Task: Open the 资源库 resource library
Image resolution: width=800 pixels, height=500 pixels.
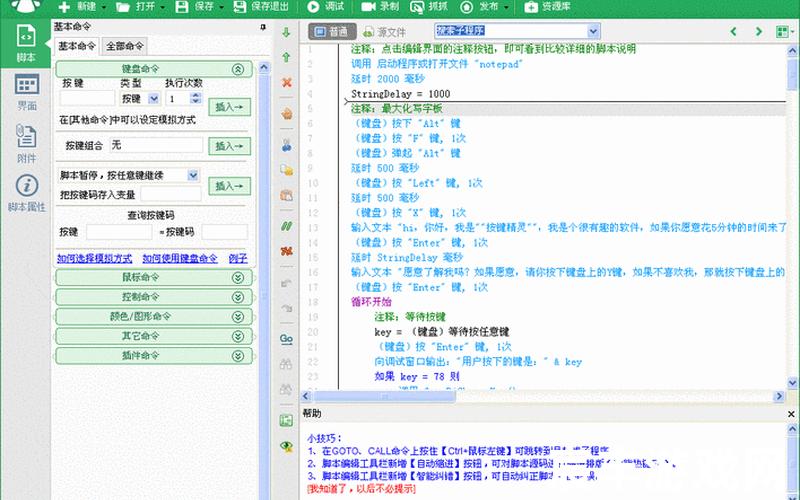Action: 547,7
